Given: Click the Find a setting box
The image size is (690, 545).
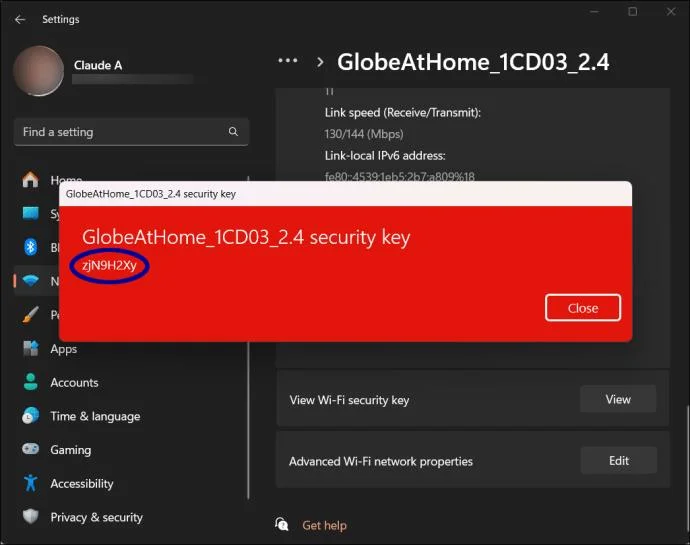Looking at the screenshot, I should tap(131, 132).
